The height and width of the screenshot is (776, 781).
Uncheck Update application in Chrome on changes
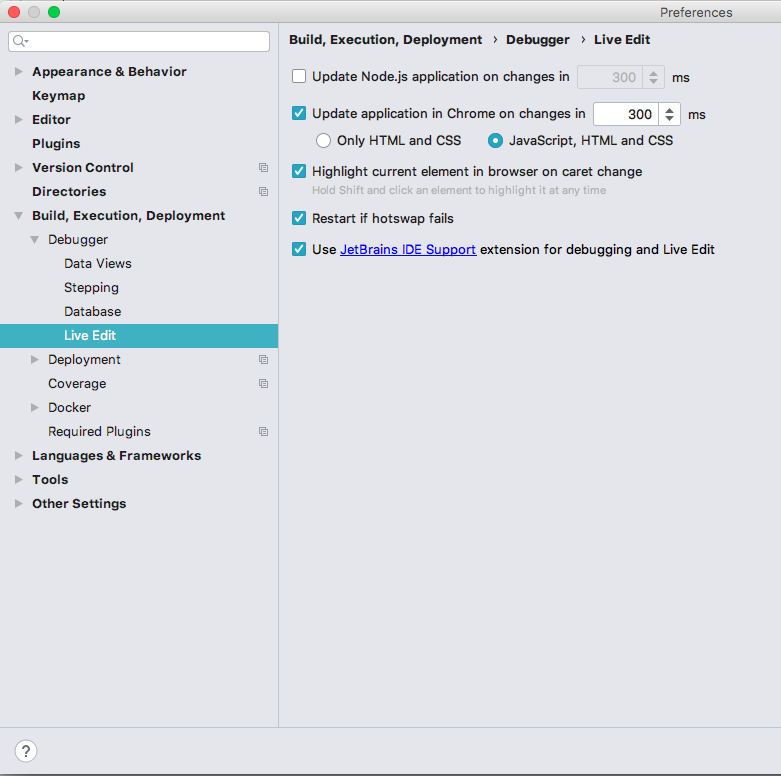tap(299, 113)
